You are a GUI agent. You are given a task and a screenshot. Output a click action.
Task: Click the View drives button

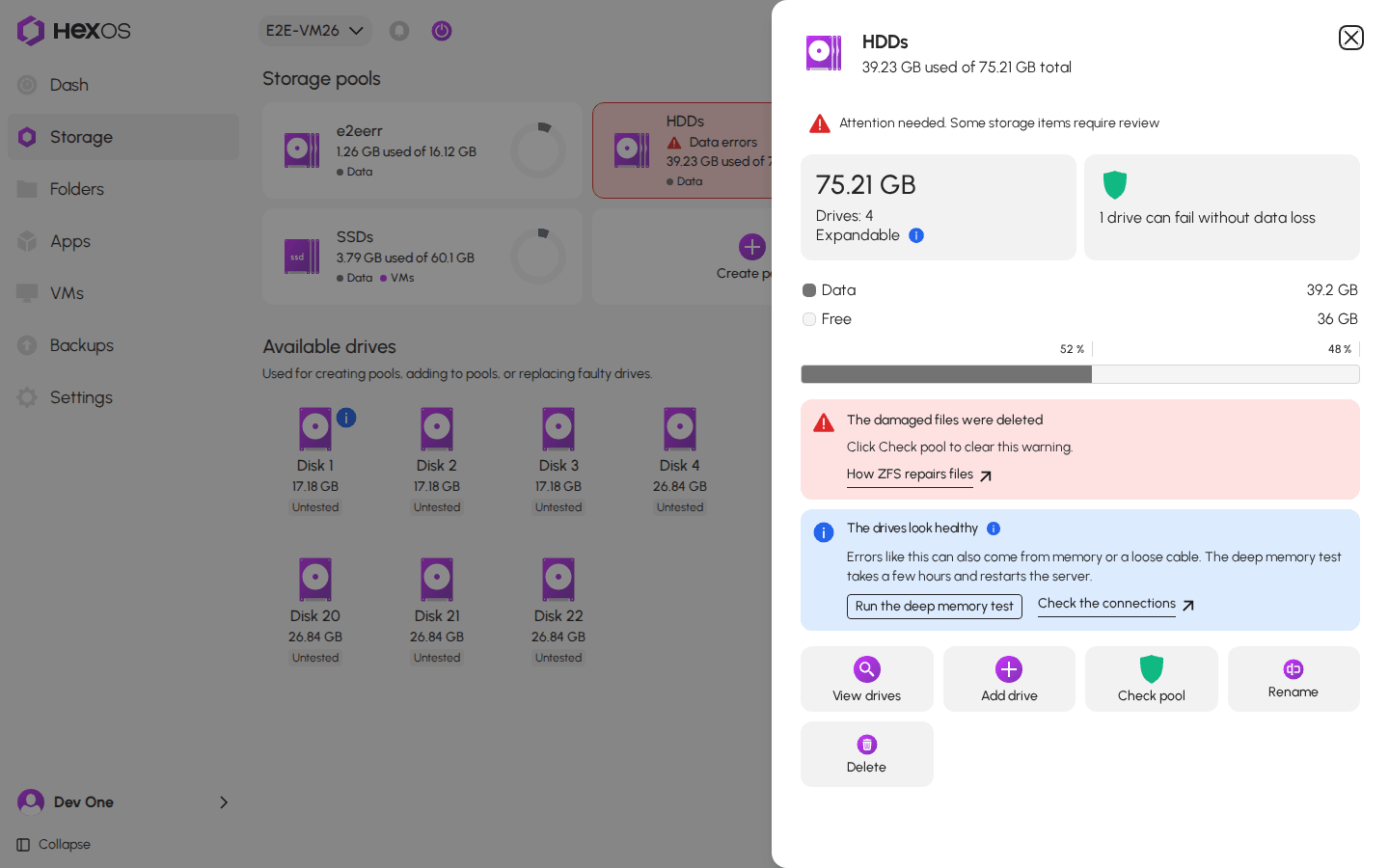click(867, 679)
